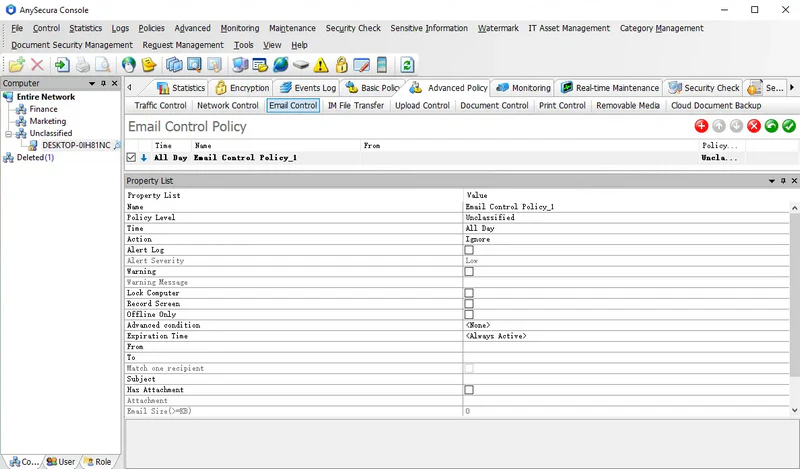Tick the Record Screen checkbox
800x469 pixels.
[x=469, y=304]
